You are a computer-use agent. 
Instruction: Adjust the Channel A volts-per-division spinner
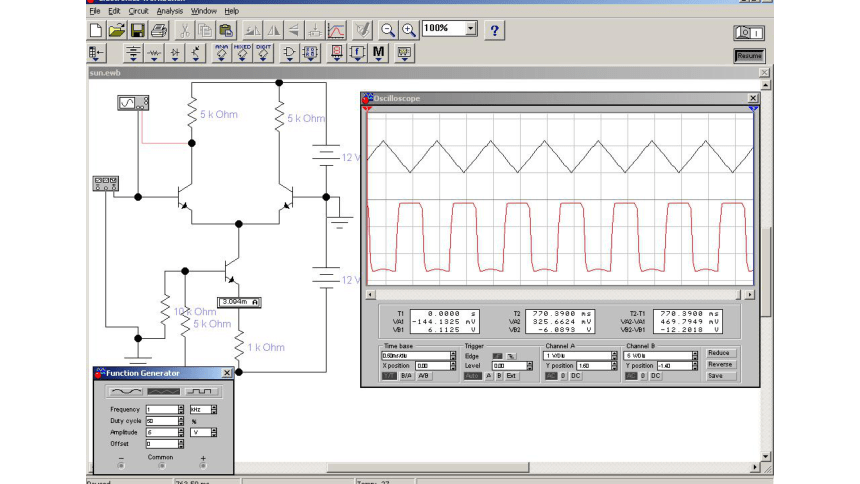(614, 356)
